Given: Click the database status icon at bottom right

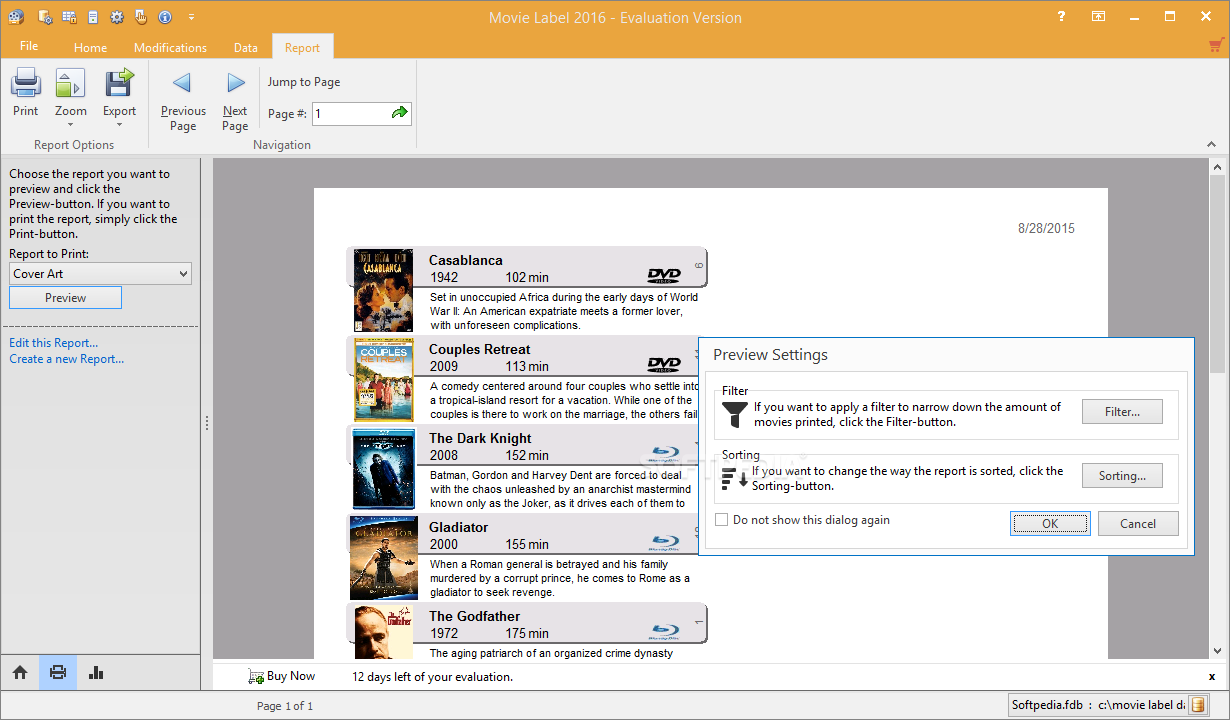Looking at the screenshot, I should pos(1197,705).
